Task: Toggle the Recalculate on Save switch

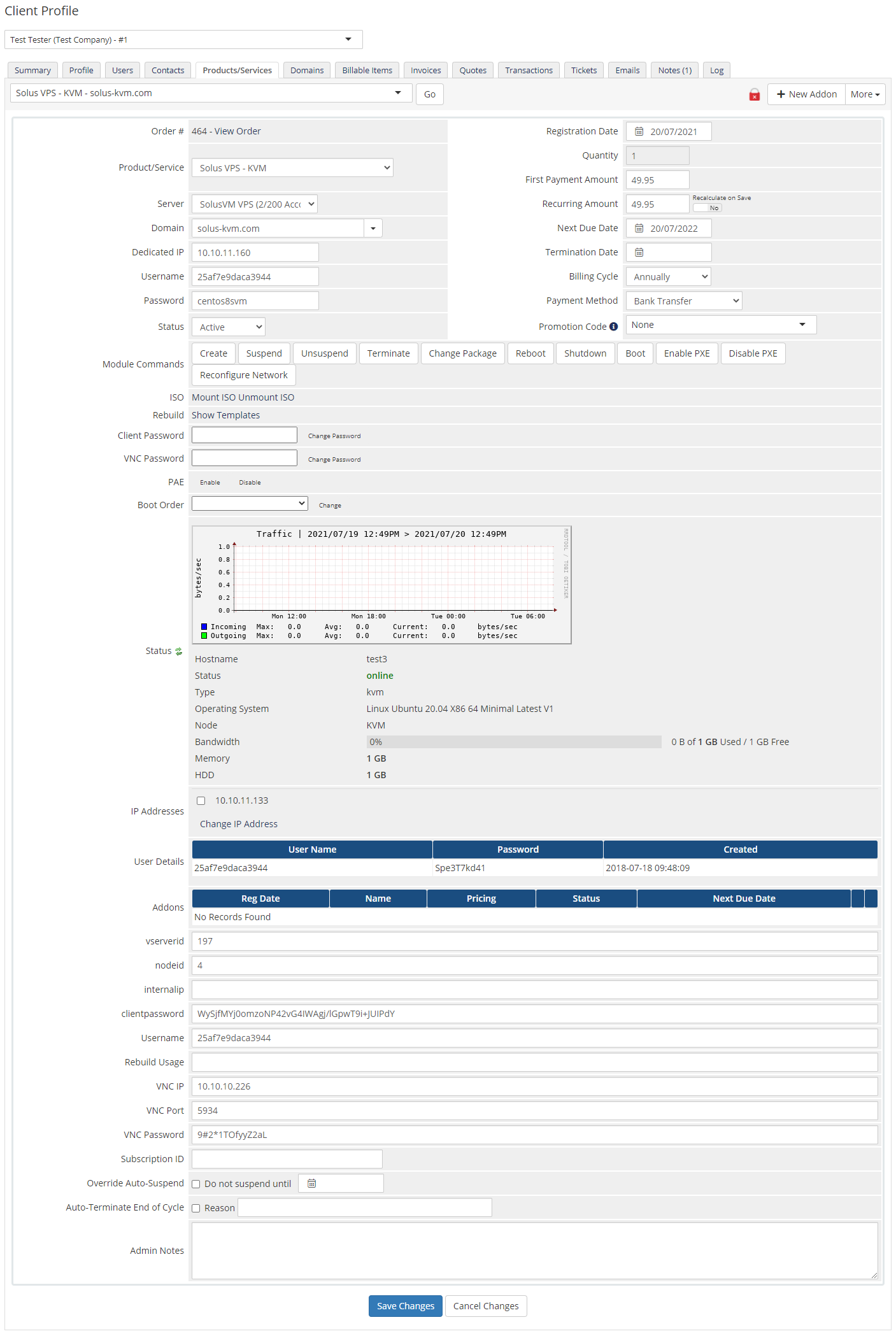Action: (707, 208)
